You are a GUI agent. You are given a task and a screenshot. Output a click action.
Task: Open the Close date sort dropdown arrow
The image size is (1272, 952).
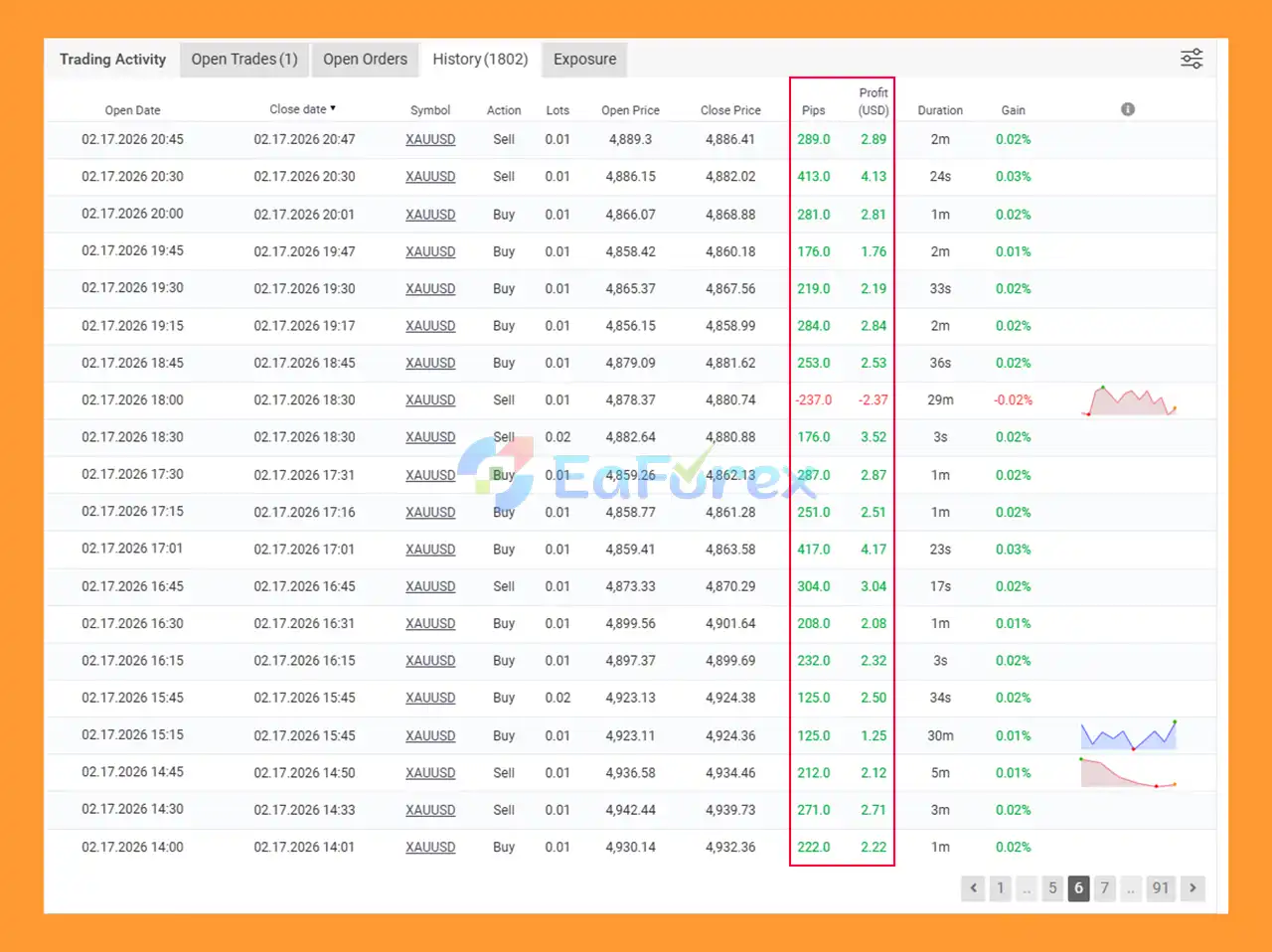pyautogui.click(x=335, y=109)
